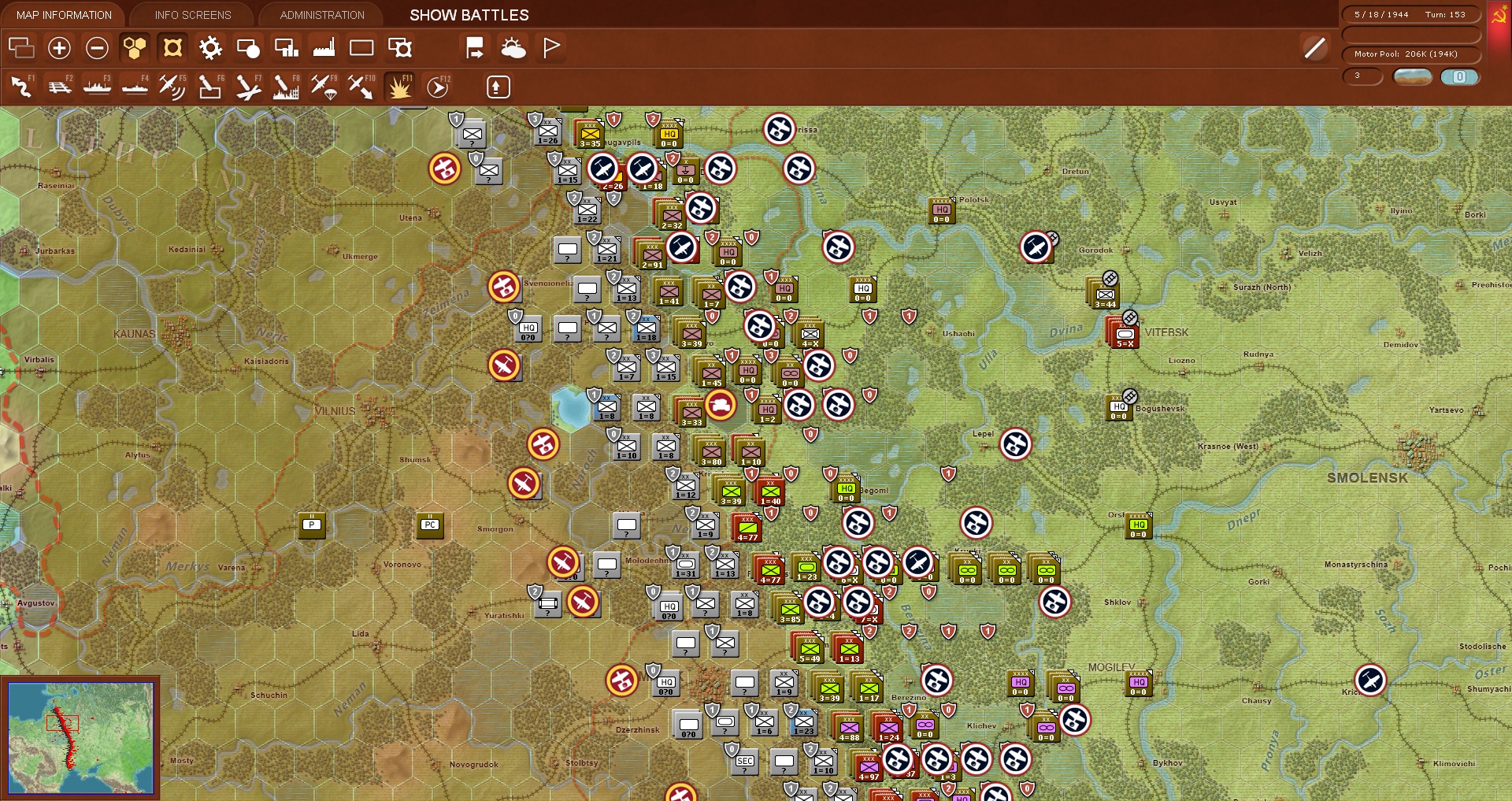Click the aircraft marker near Krichev
This screenshot has width=1512, height=801.
point(1370,680)
